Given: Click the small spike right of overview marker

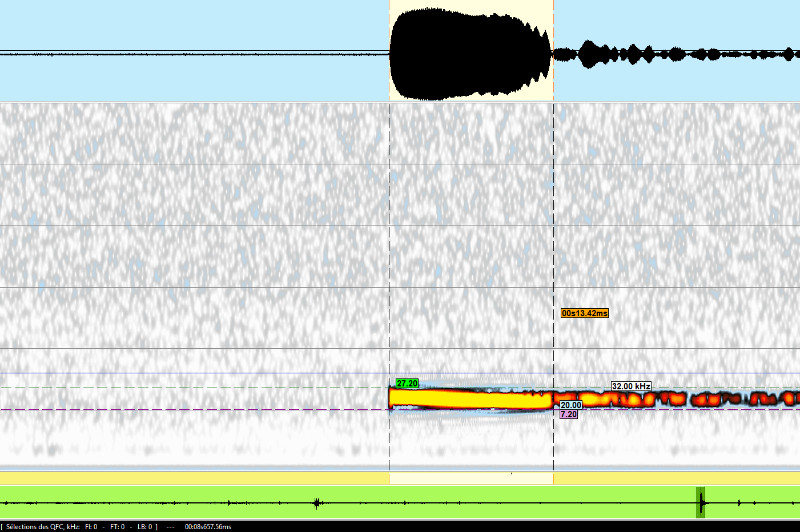Looking at the screenshot, I should click(x=738, y=502).
